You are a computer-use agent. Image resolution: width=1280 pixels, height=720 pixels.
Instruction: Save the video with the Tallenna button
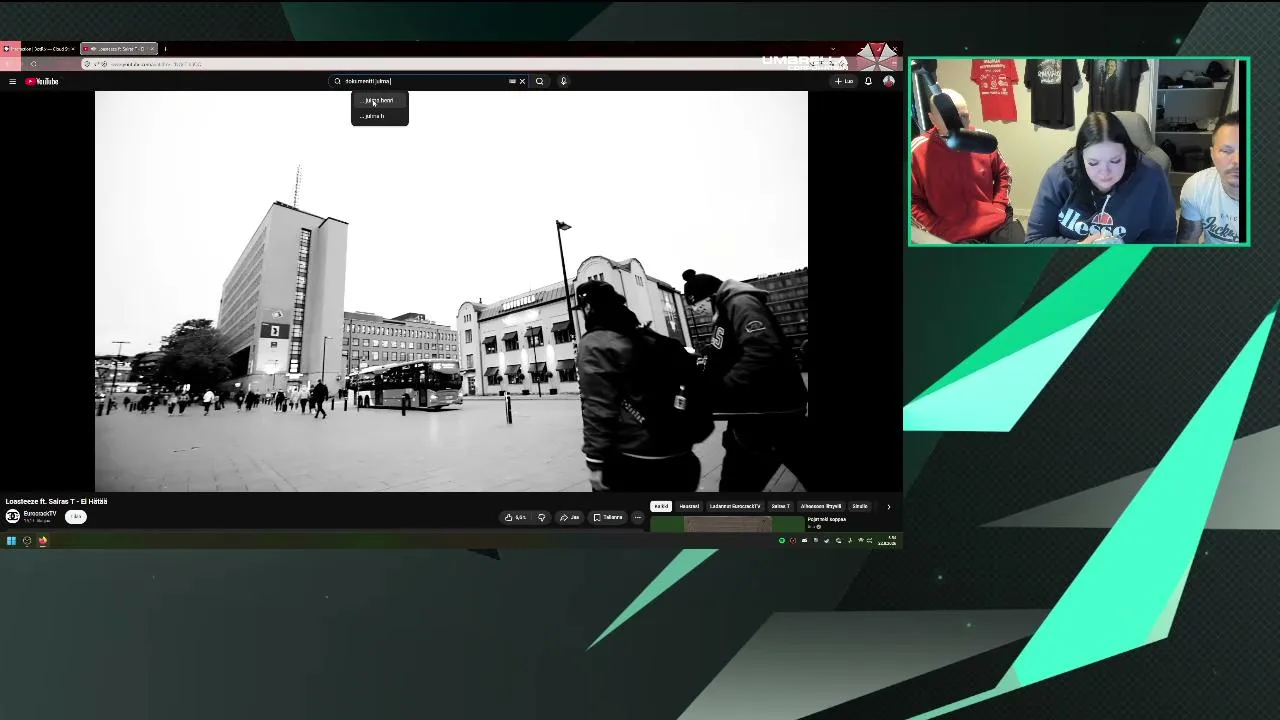[608, 517]
